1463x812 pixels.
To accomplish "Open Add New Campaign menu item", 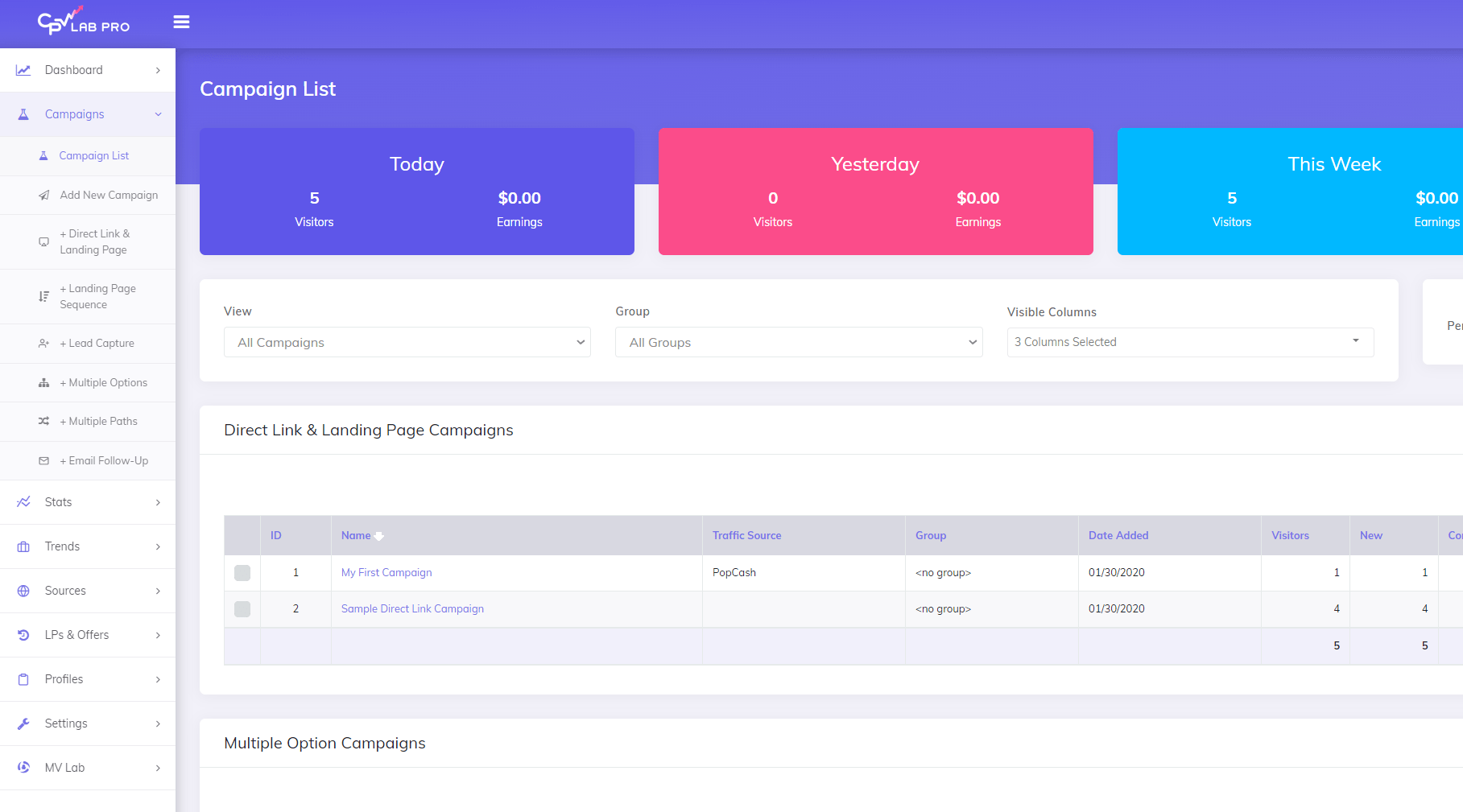I will [x=109, y=196].
